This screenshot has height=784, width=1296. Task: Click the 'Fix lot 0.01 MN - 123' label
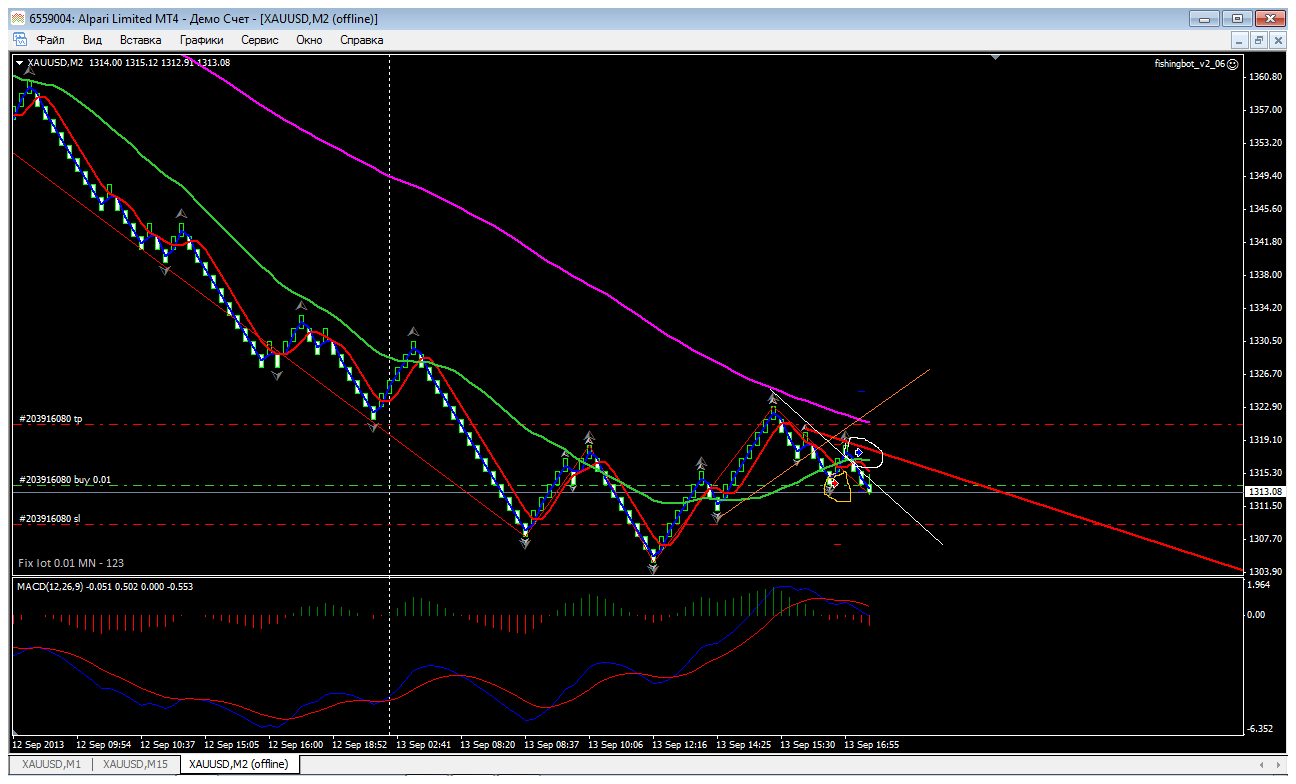71,563
